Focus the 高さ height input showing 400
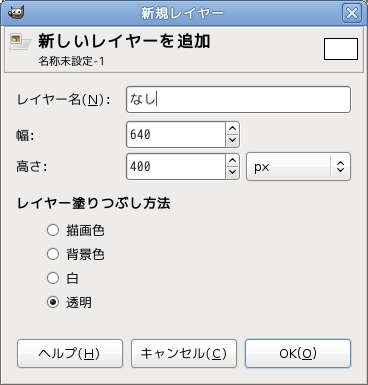Viewport: 368px width, 385px height. (176, 166)
